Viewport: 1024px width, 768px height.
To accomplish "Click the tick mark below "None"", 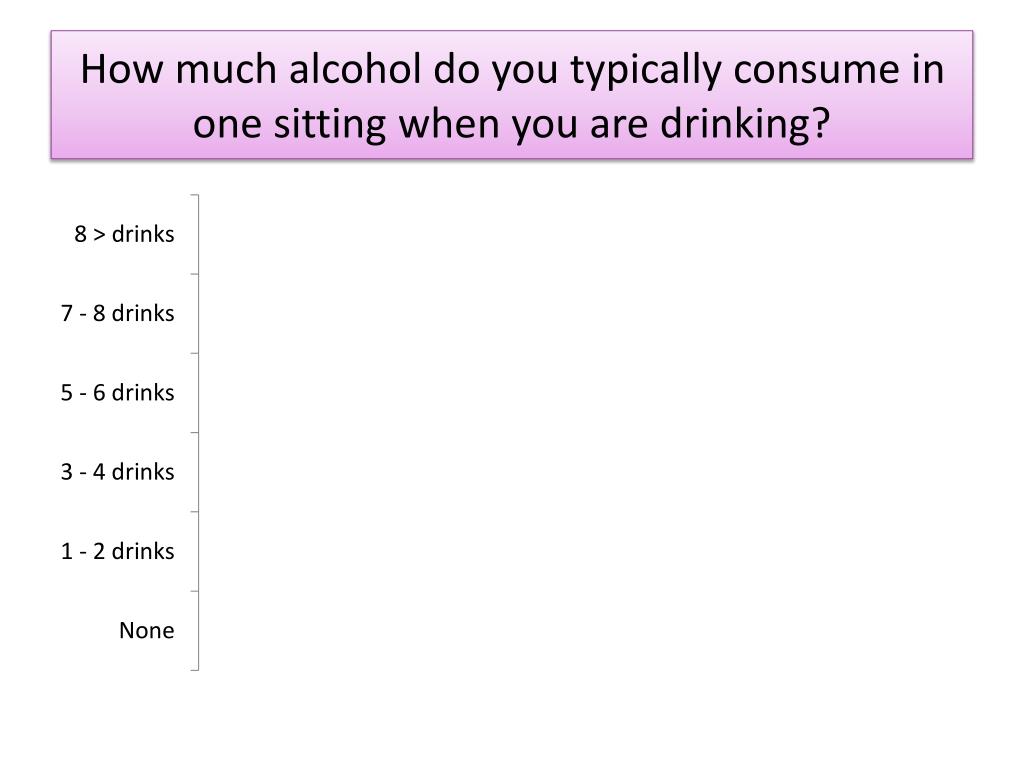I will pos(194,670).
